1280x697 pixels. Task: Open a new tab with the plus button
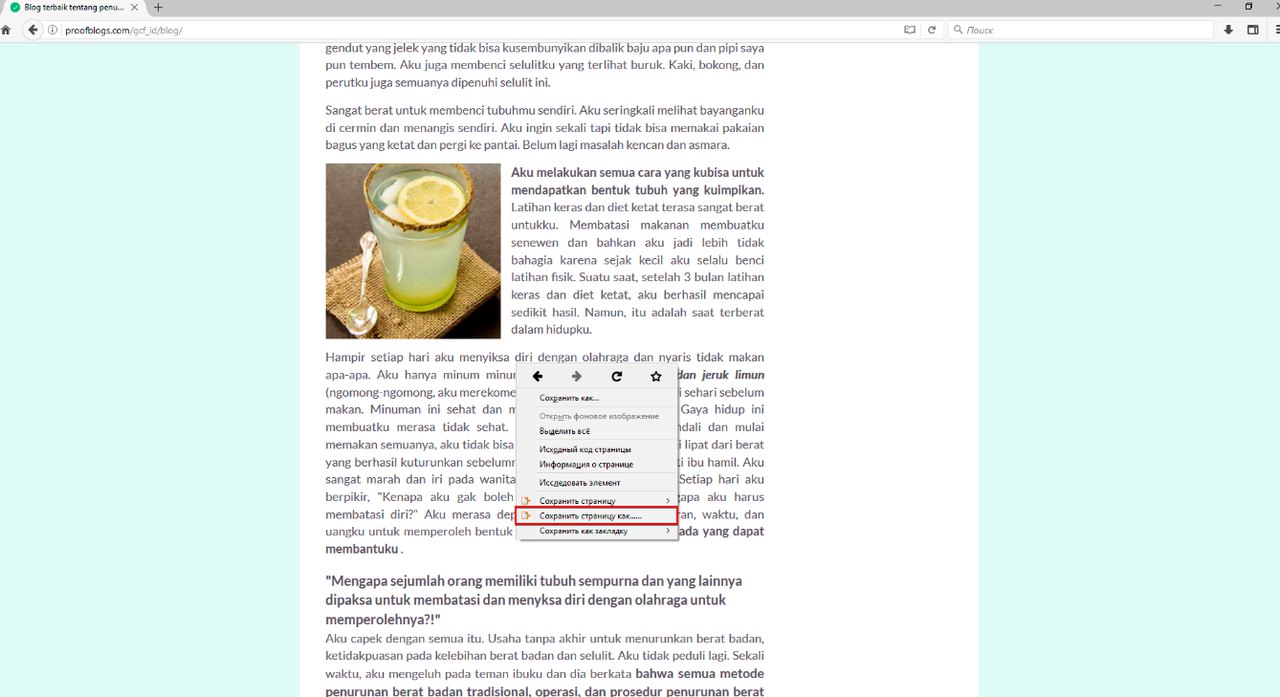pos(159,7)
